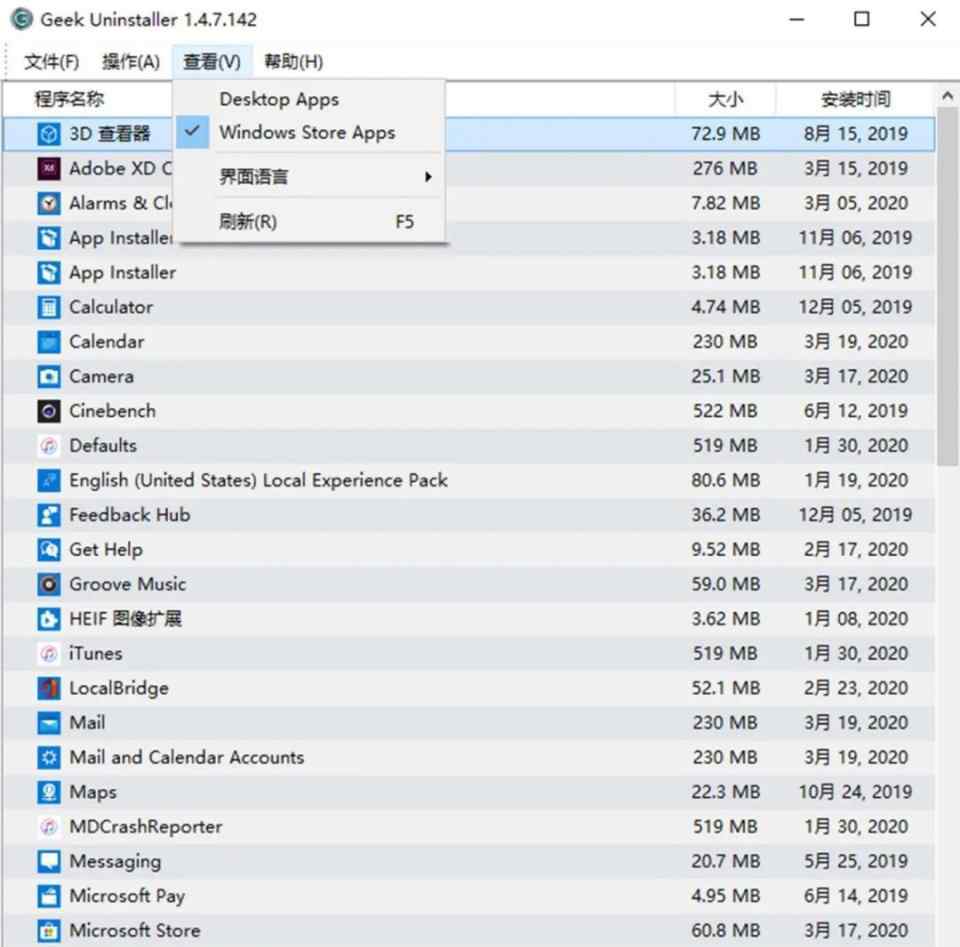The width and height of the screenshot is (960, 947).
Task: Click the 5月 25, 2019 date cell
Action: point(855,861)
